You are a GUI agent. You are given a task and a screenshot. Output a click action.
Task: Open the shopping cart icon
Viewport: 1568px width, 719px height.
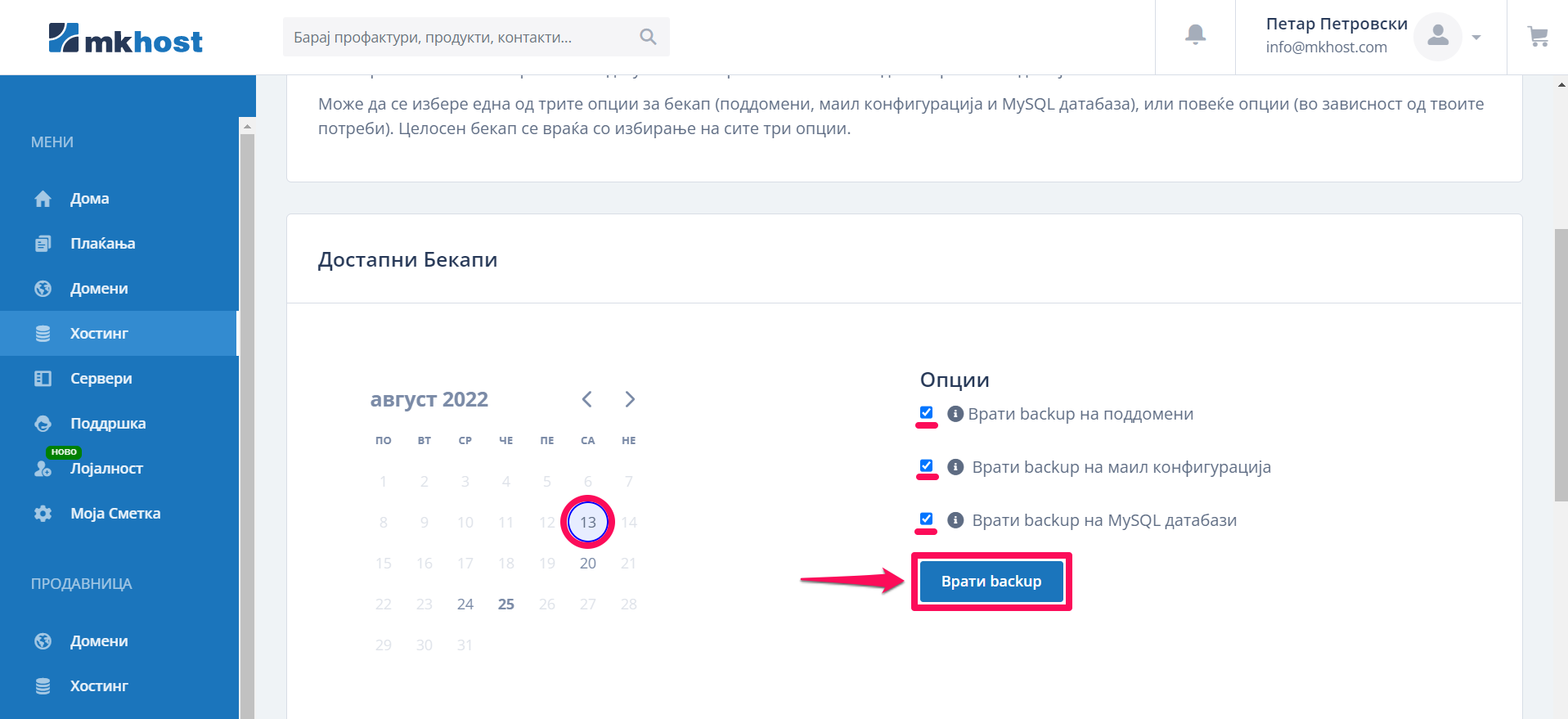click(x=1538, y=37)
